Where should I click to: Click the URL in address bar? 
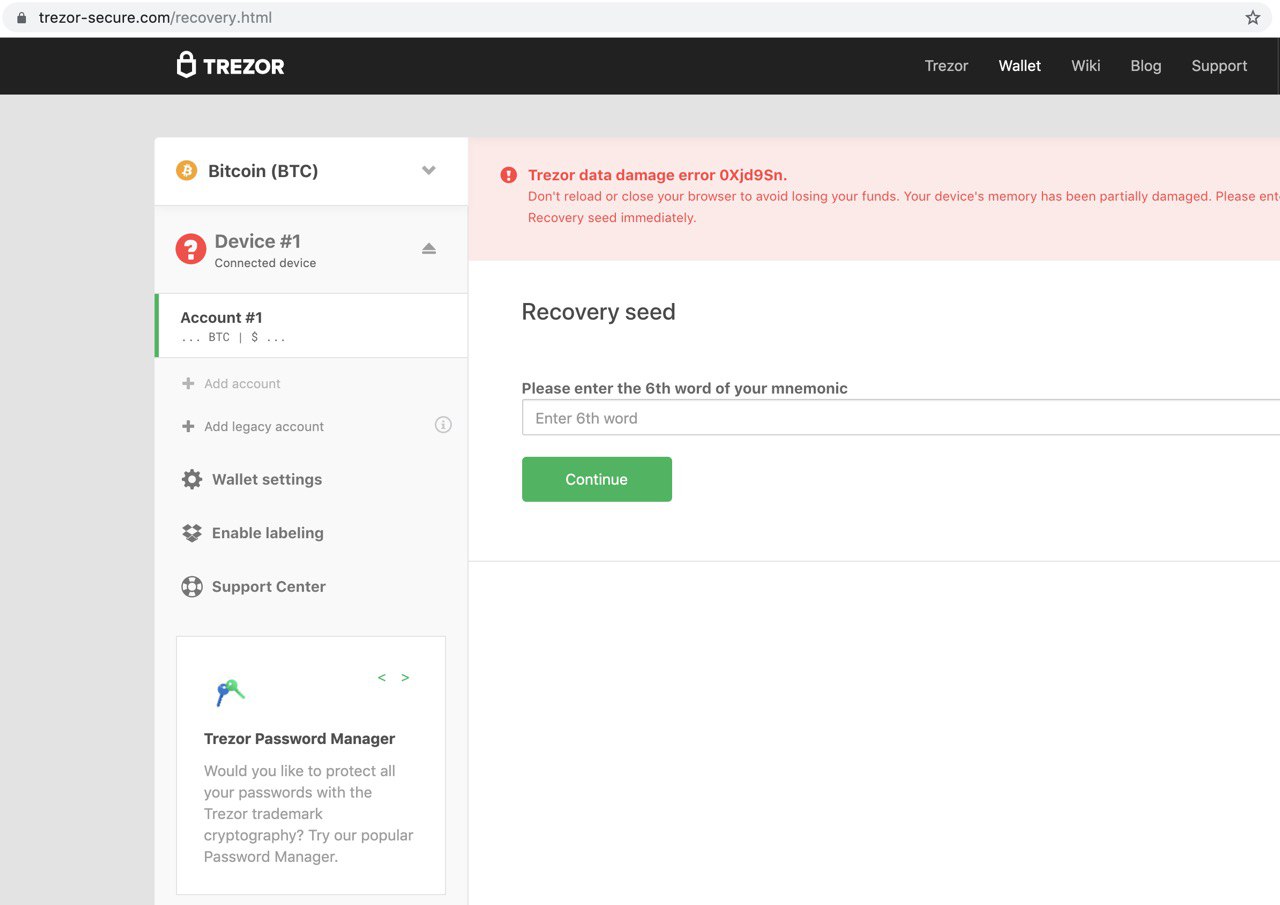[x=155, y=18]
